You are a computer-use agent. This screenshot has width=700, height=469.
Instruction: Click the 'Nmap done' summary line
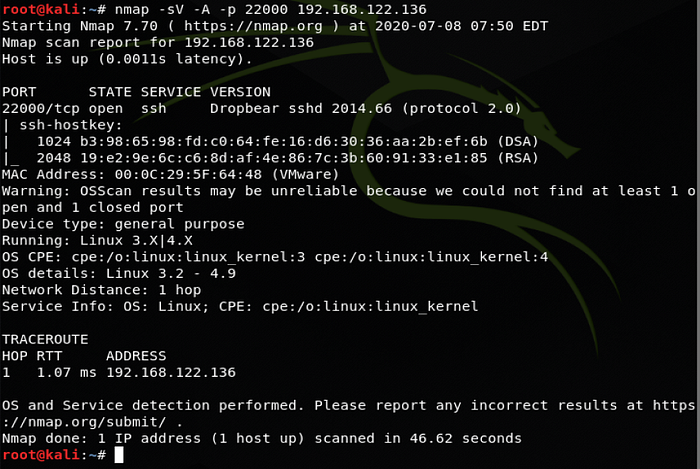pyautogui.click(x=262, y=438)
